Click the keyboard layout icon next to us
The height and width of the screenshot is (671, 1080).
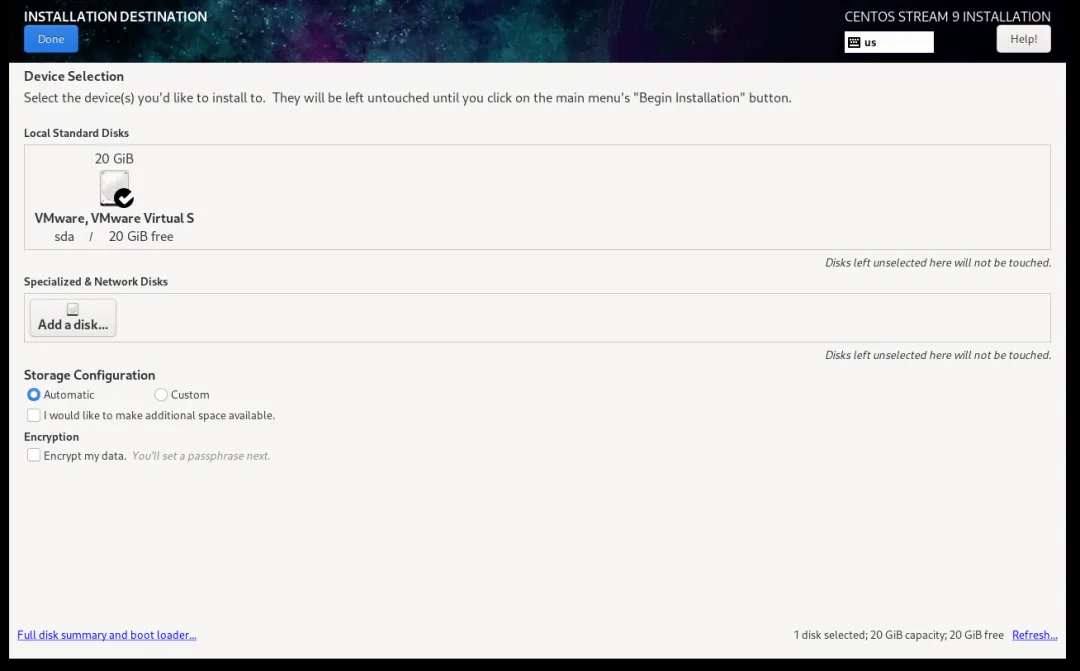(x=854, y=43)
